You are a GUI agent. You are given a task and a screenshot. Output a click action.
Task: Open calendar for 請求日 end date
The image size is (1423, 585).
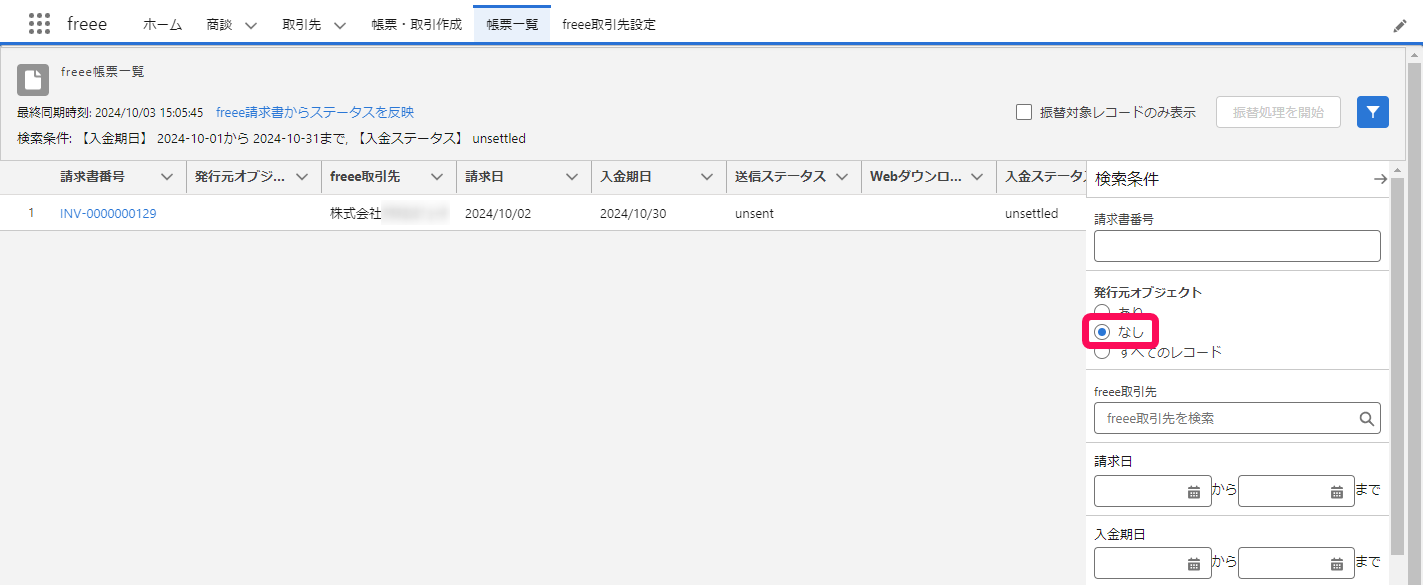coord(1337,491)
